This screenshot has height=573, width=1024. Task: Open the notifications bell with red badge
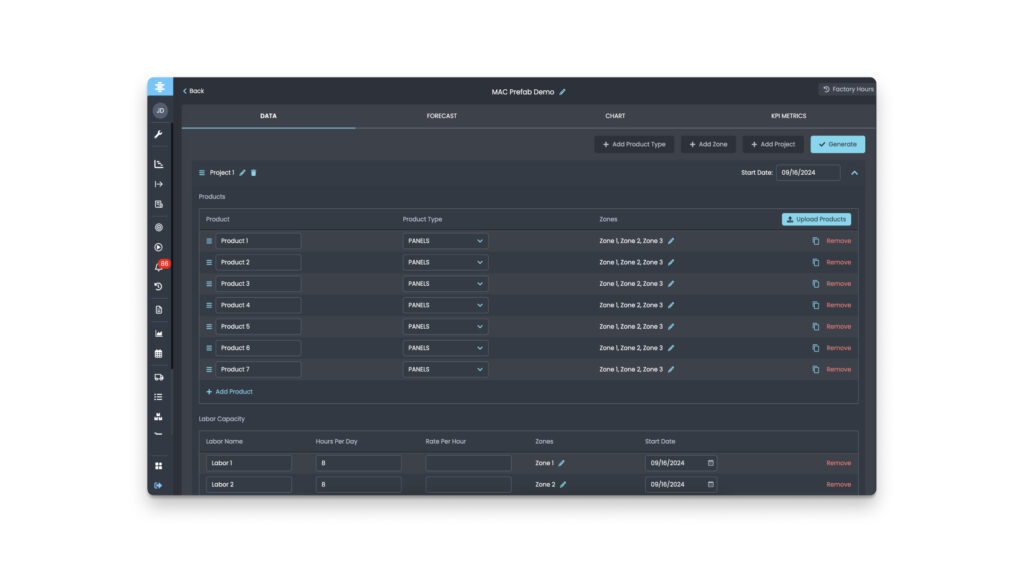click(160, 266)
